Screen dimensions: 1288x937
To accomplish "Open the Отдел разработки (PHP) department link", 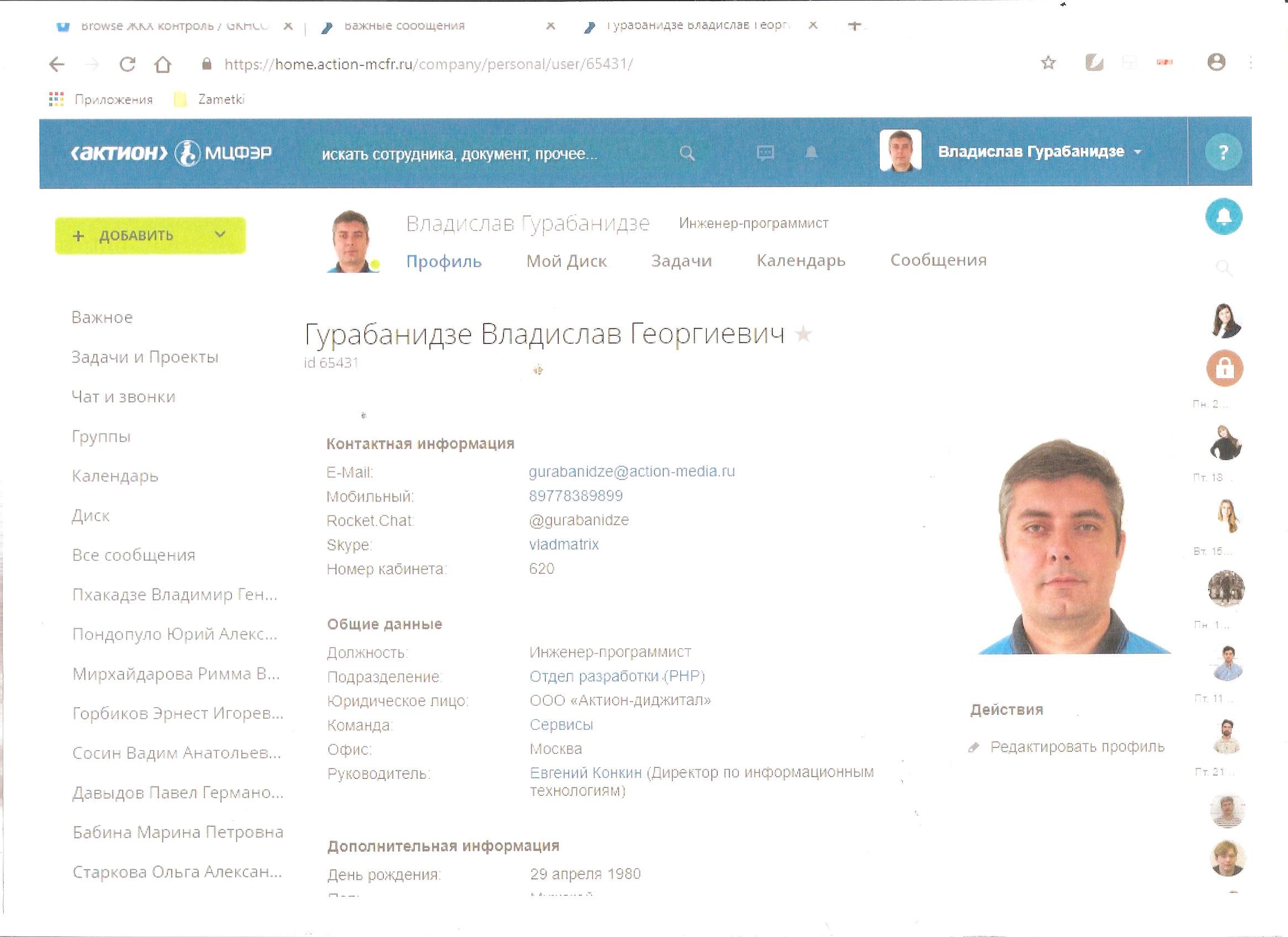I will [617, 676].
